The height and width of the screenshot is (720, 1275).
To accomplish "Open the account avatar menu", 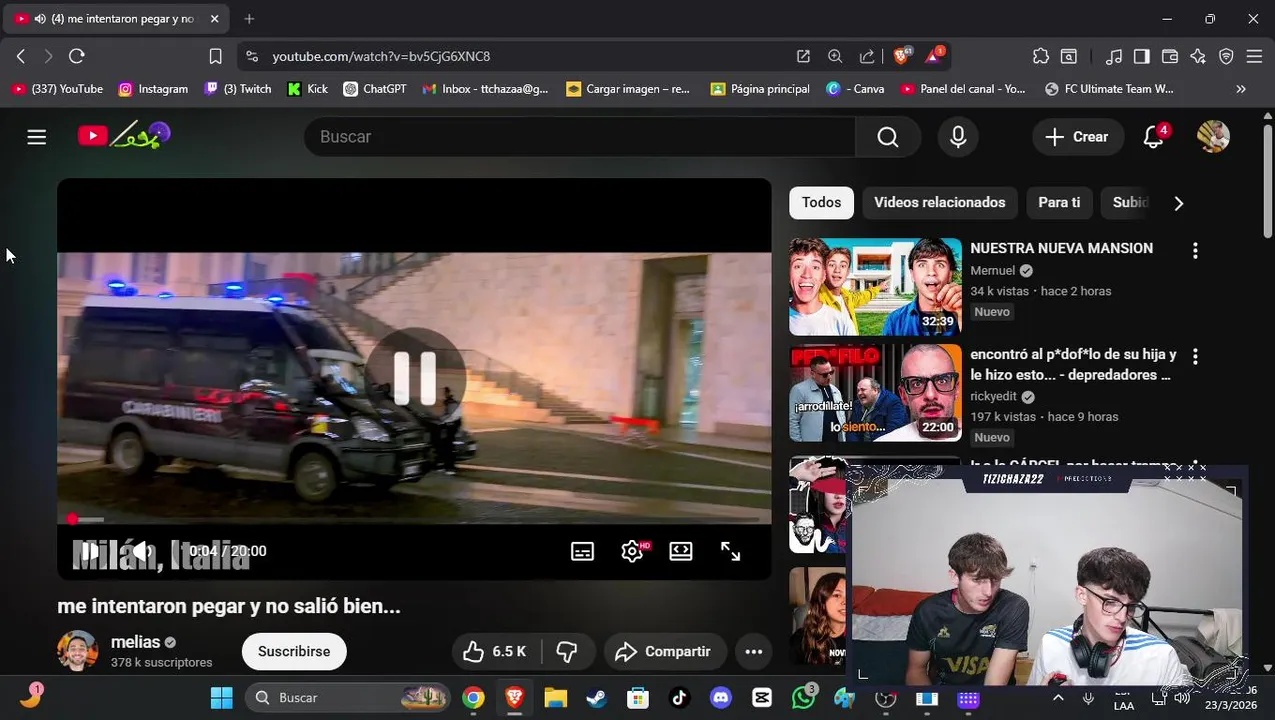I will point(1213,137).
